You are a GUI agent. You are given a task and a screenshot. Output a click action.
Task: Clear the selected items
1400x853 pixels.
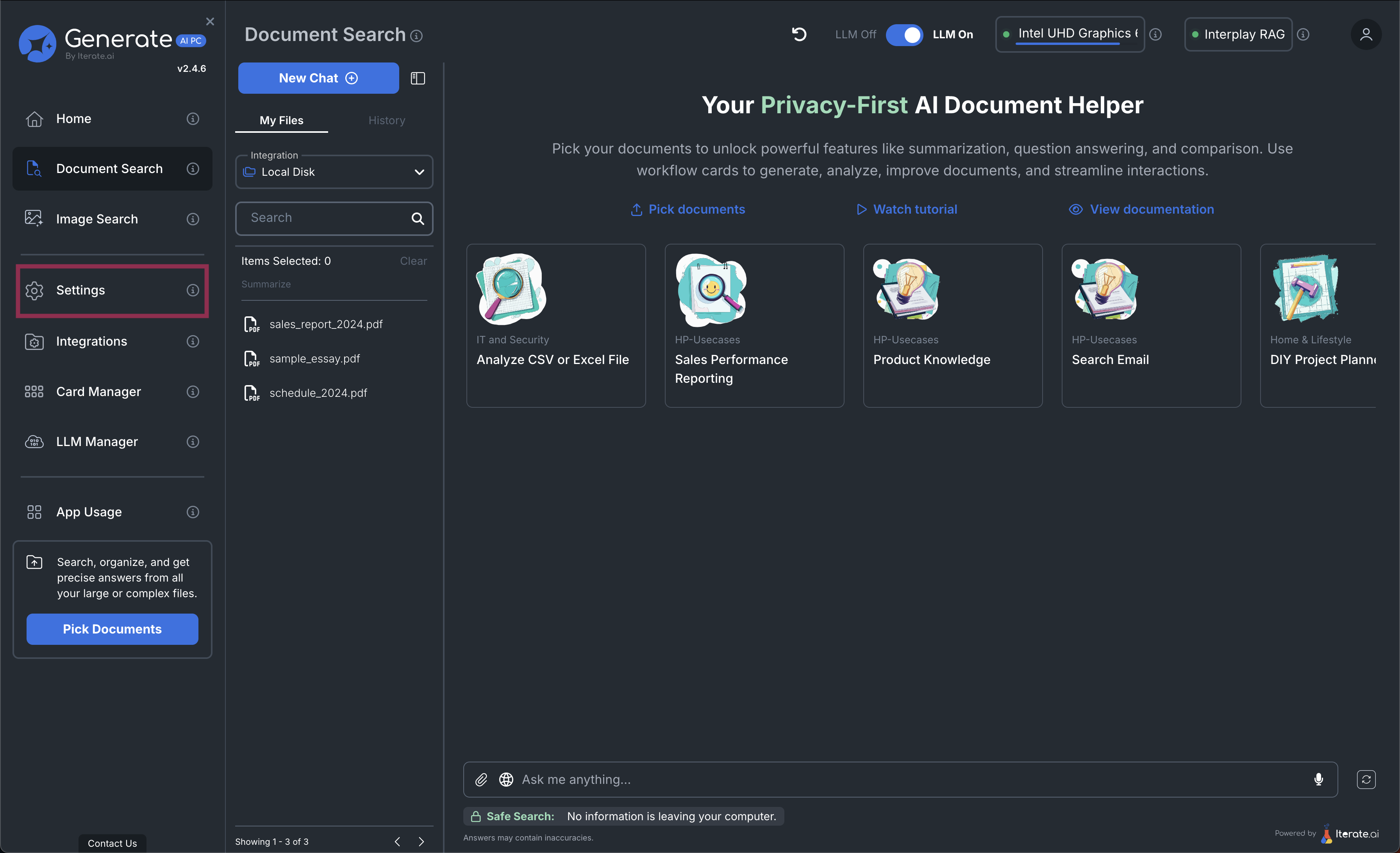[x=413, y=261]
